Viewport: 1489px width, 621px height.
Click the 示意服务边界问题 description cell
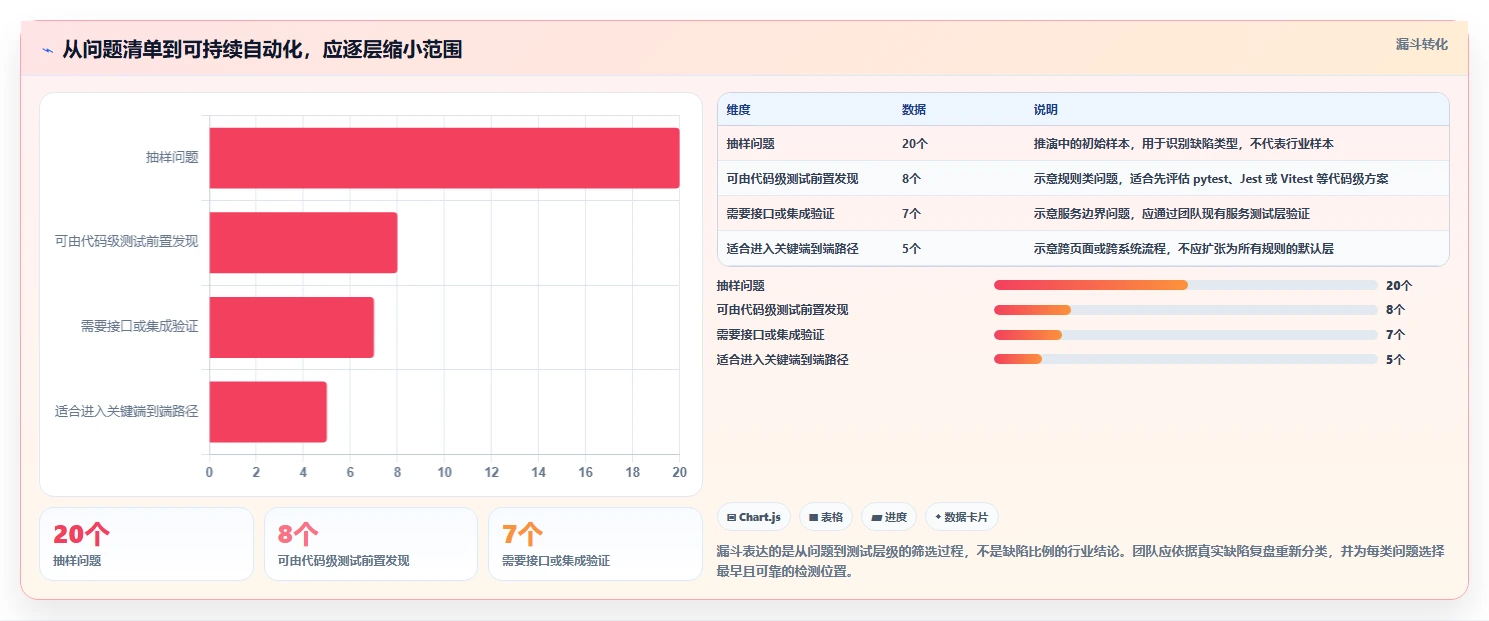(1172, 213)
